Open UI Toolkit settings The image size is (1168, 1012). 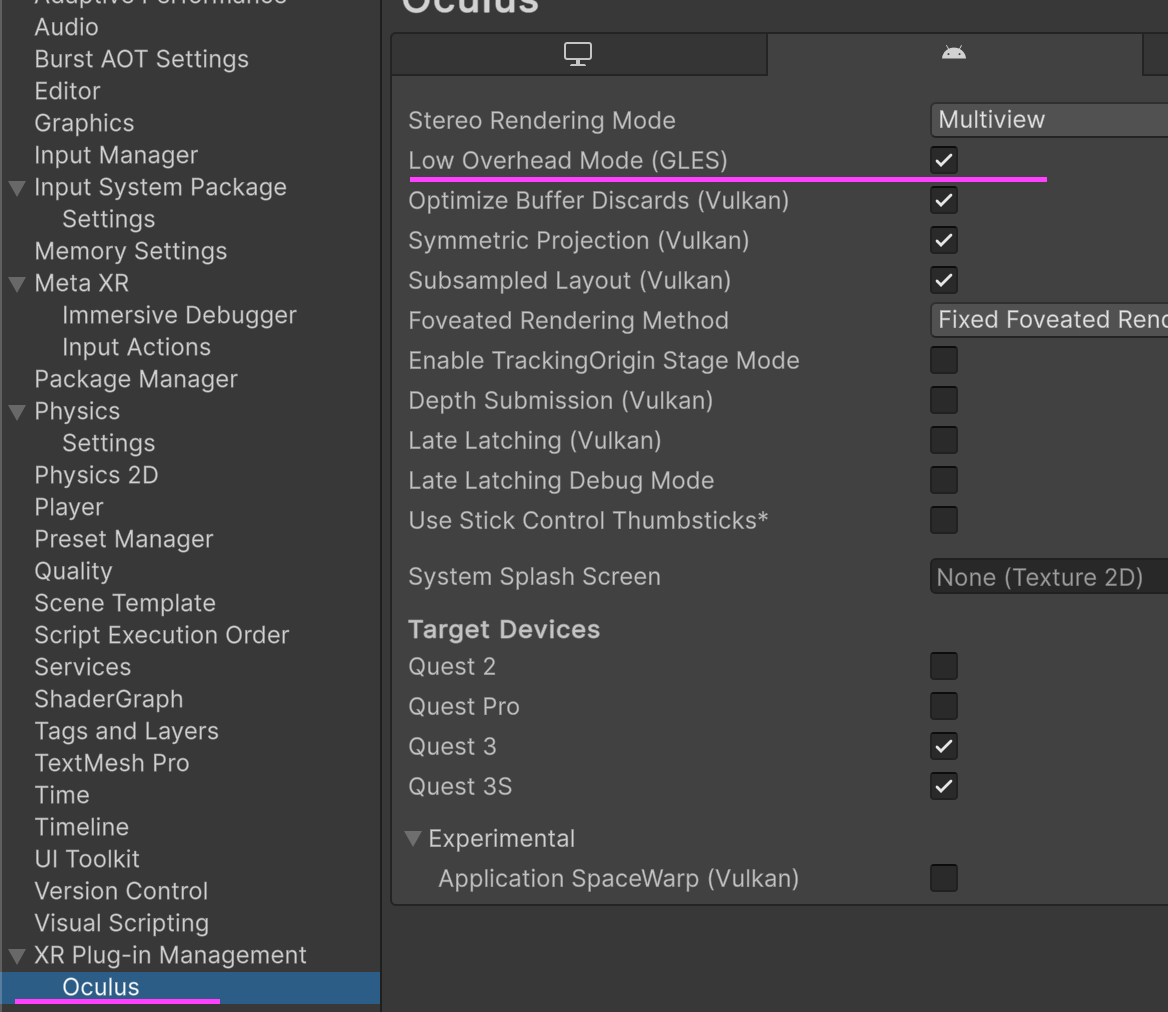(86, 859)
